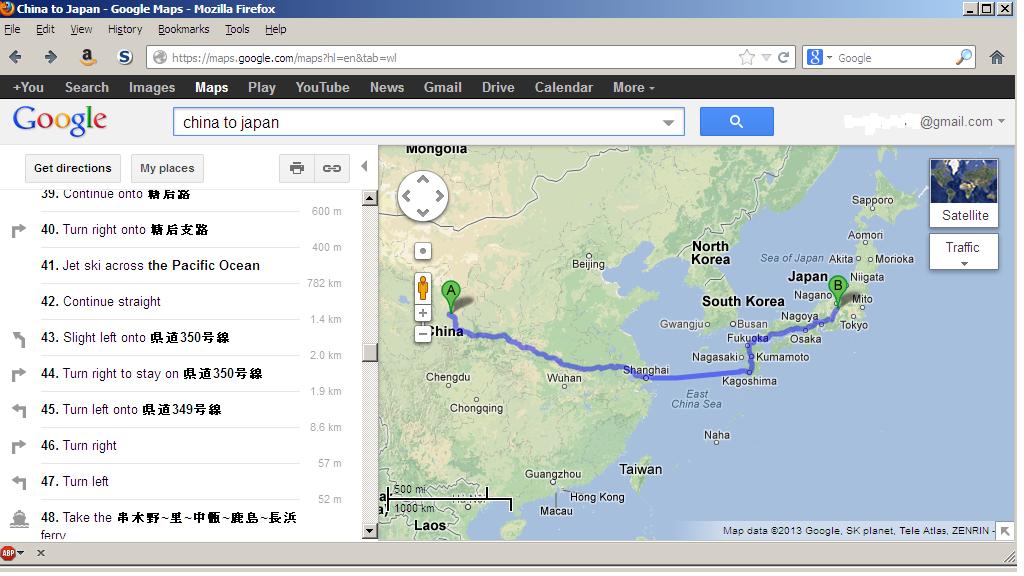Screen dimensions: 1024x576
Task: Open the Adblock Plus icon in status bar
Action: point(8,553)
